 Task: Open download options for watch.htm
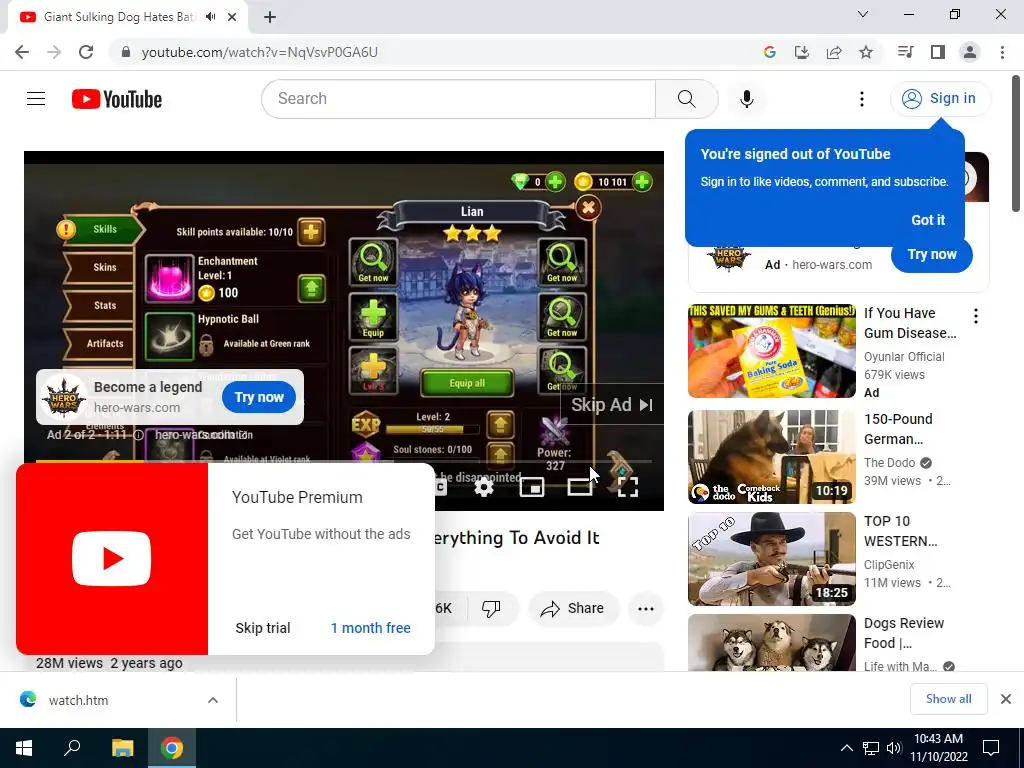[x=213, y=700]
